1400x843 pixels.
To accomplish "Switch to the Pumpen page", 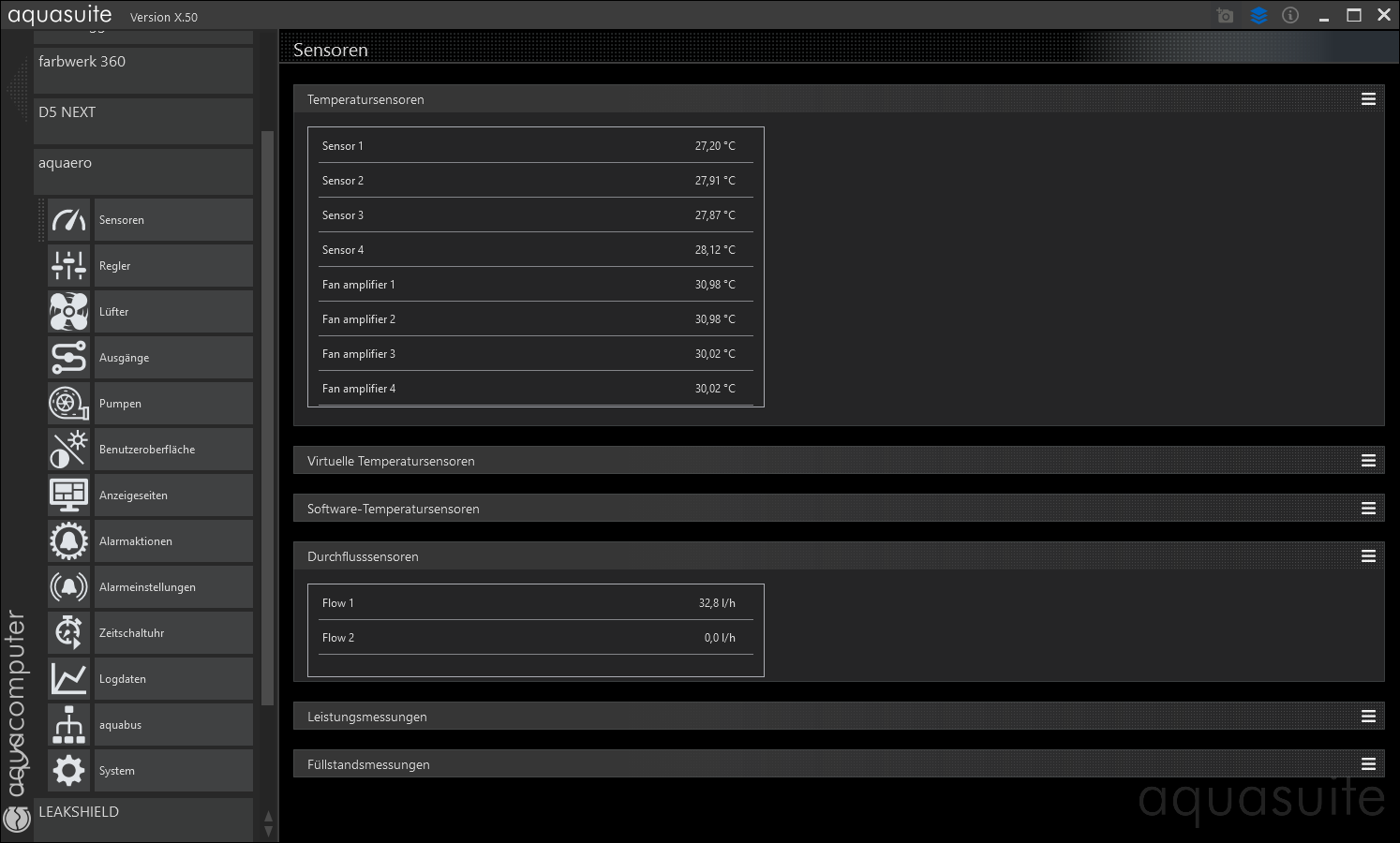I will (x=173, y=404).
